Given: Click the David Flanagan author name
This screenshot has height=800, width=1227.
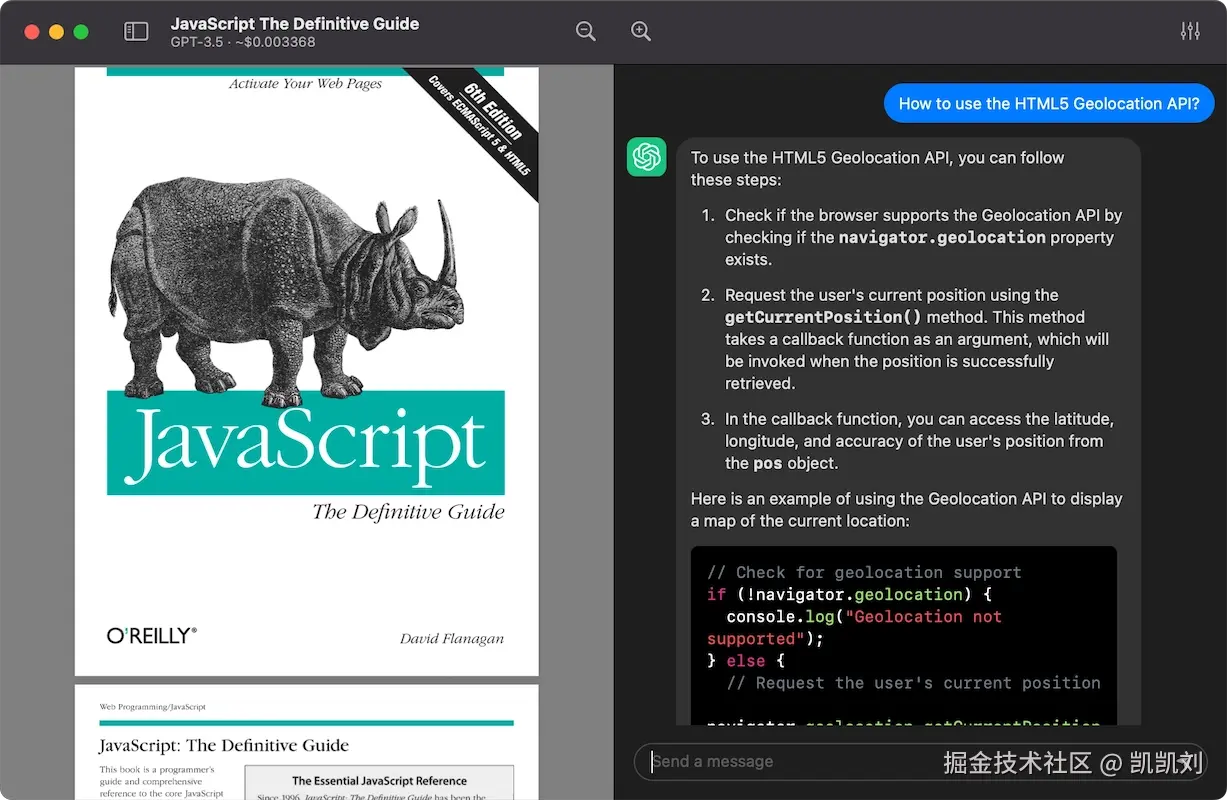Looking at the screenshot, I should pos(451,639).
